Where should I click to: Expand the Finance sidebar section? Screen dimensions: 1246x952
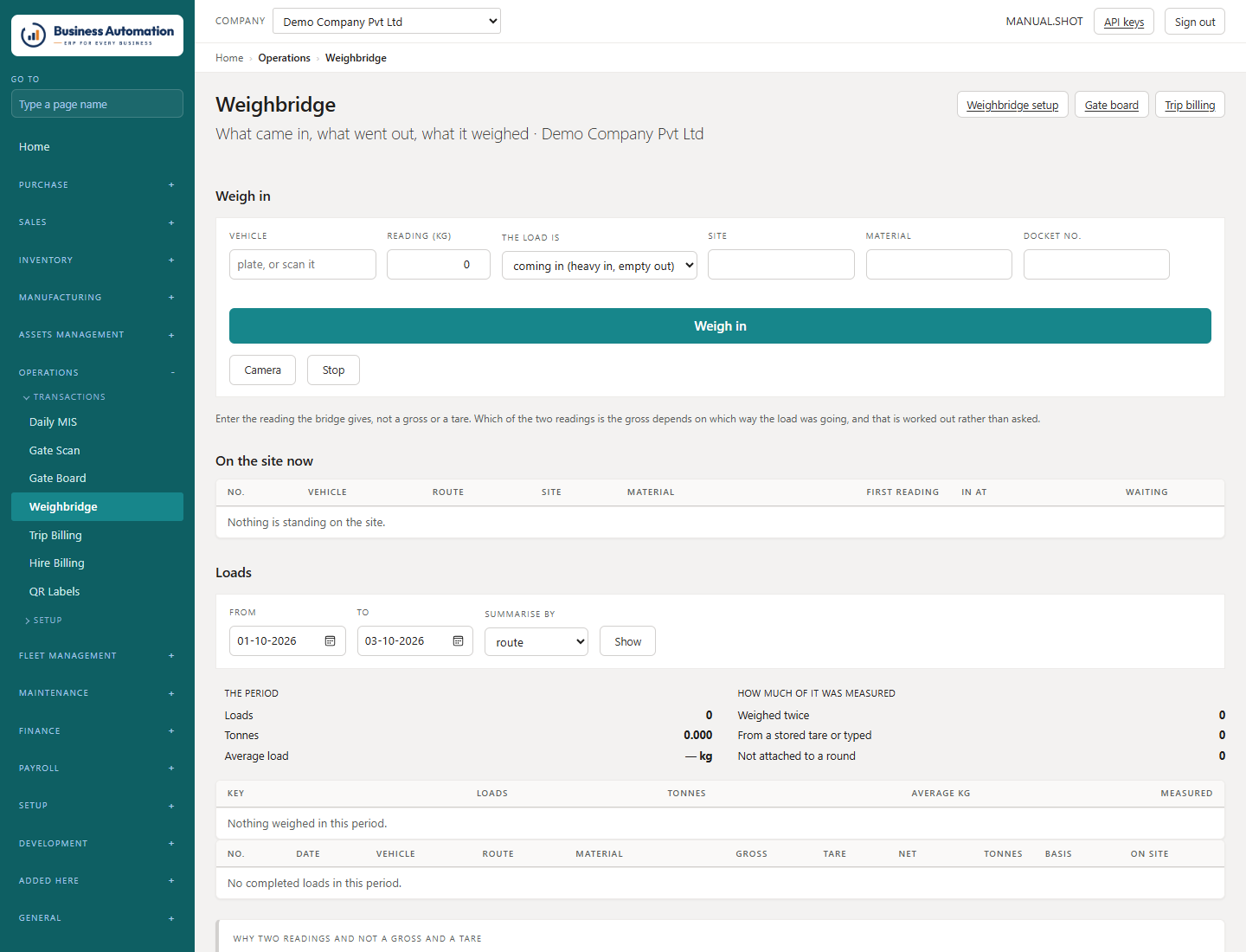click(x=97, y=731)
